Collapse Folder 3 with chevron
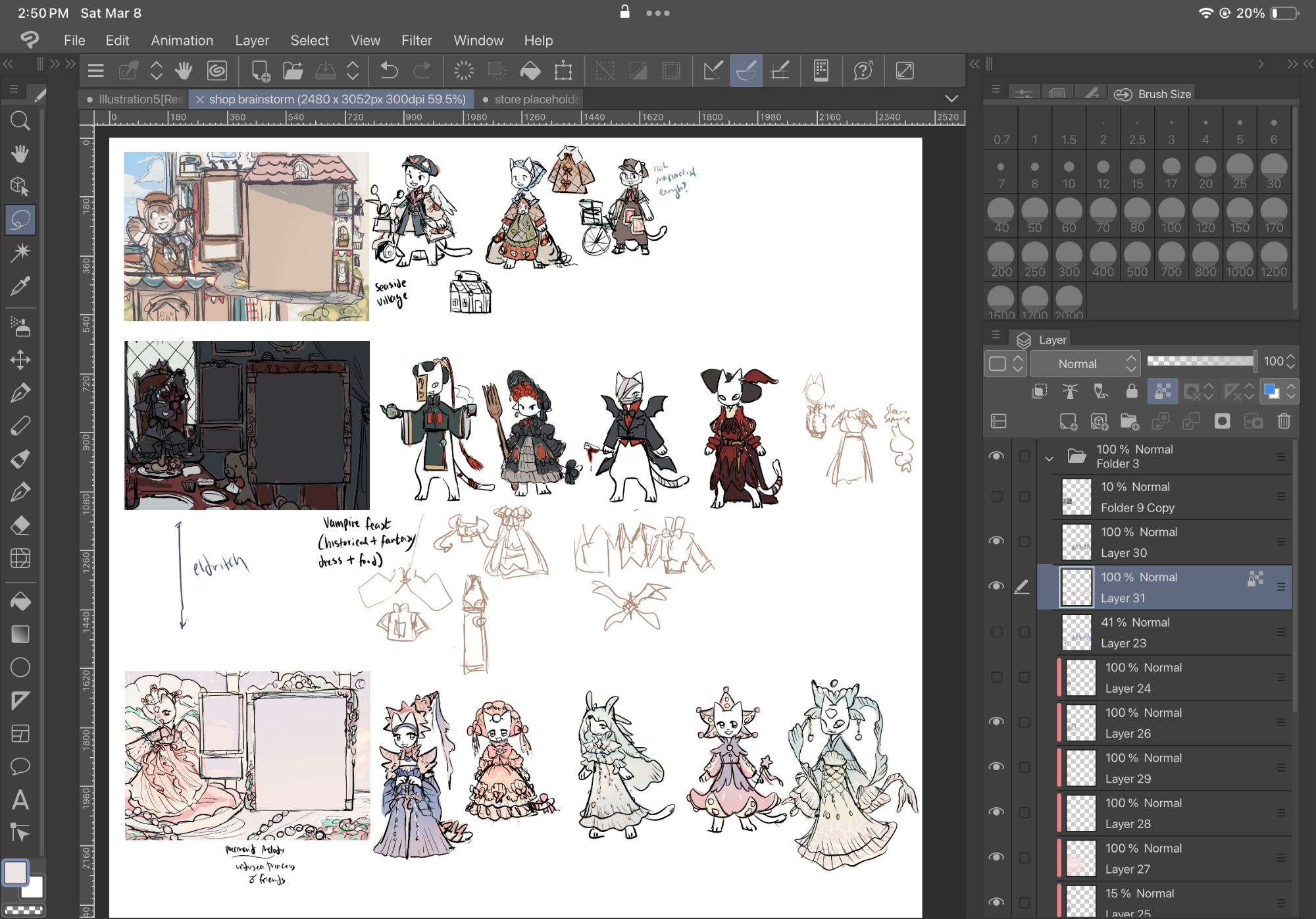The height and width of the screenshot is (919, 1316). (1050, 458)
